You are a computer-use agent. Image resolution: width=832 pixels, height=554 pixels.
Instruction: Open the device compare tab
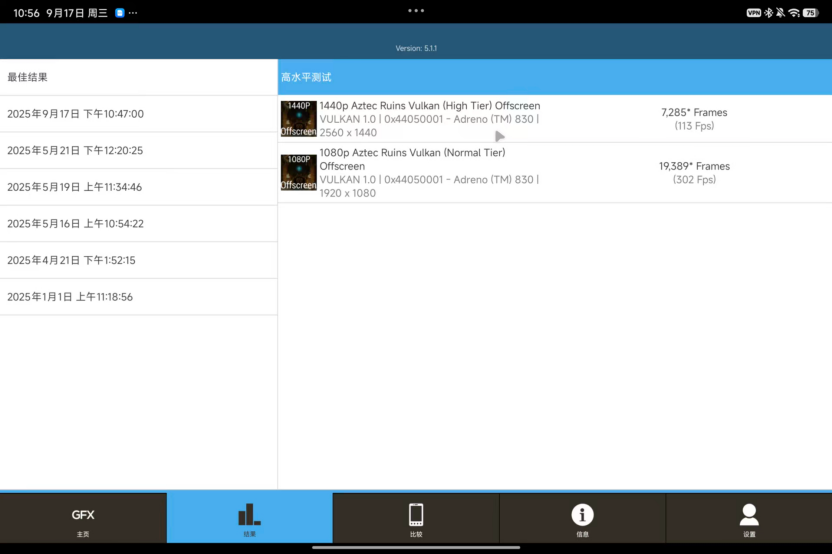click(416, 518)
